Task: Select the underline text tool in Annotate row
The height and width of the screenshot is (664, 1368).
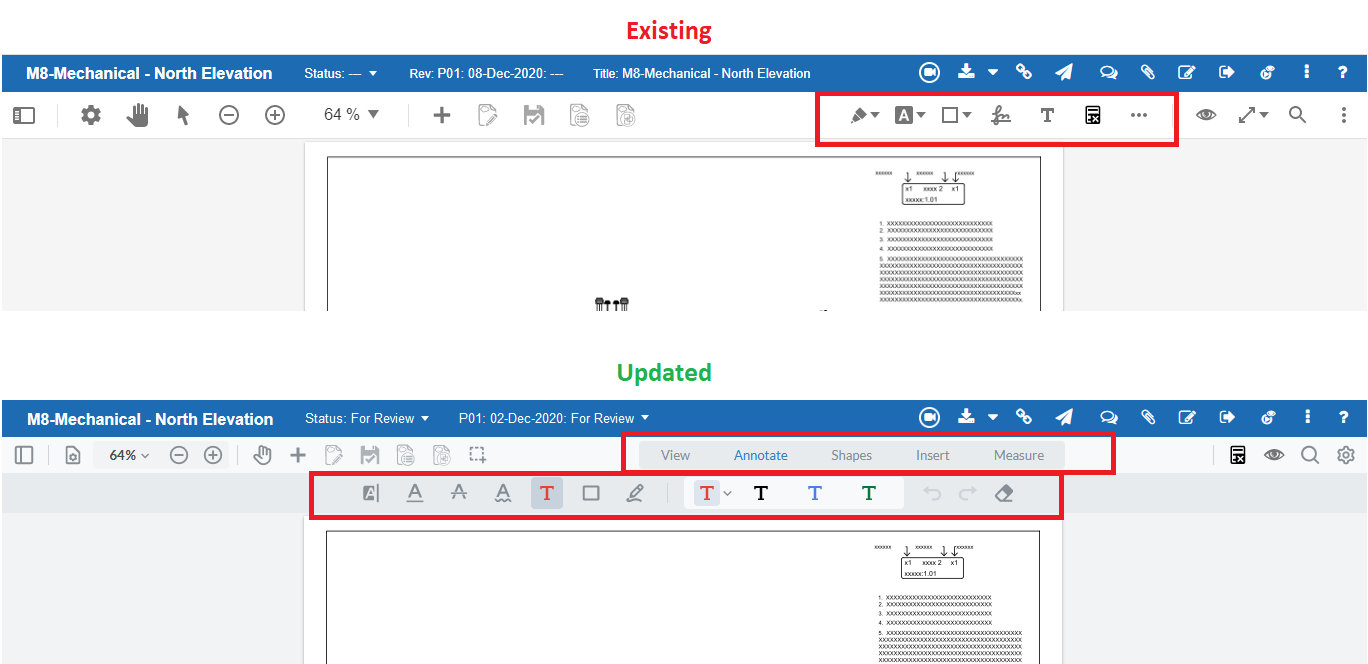Action: pos(415,493)
